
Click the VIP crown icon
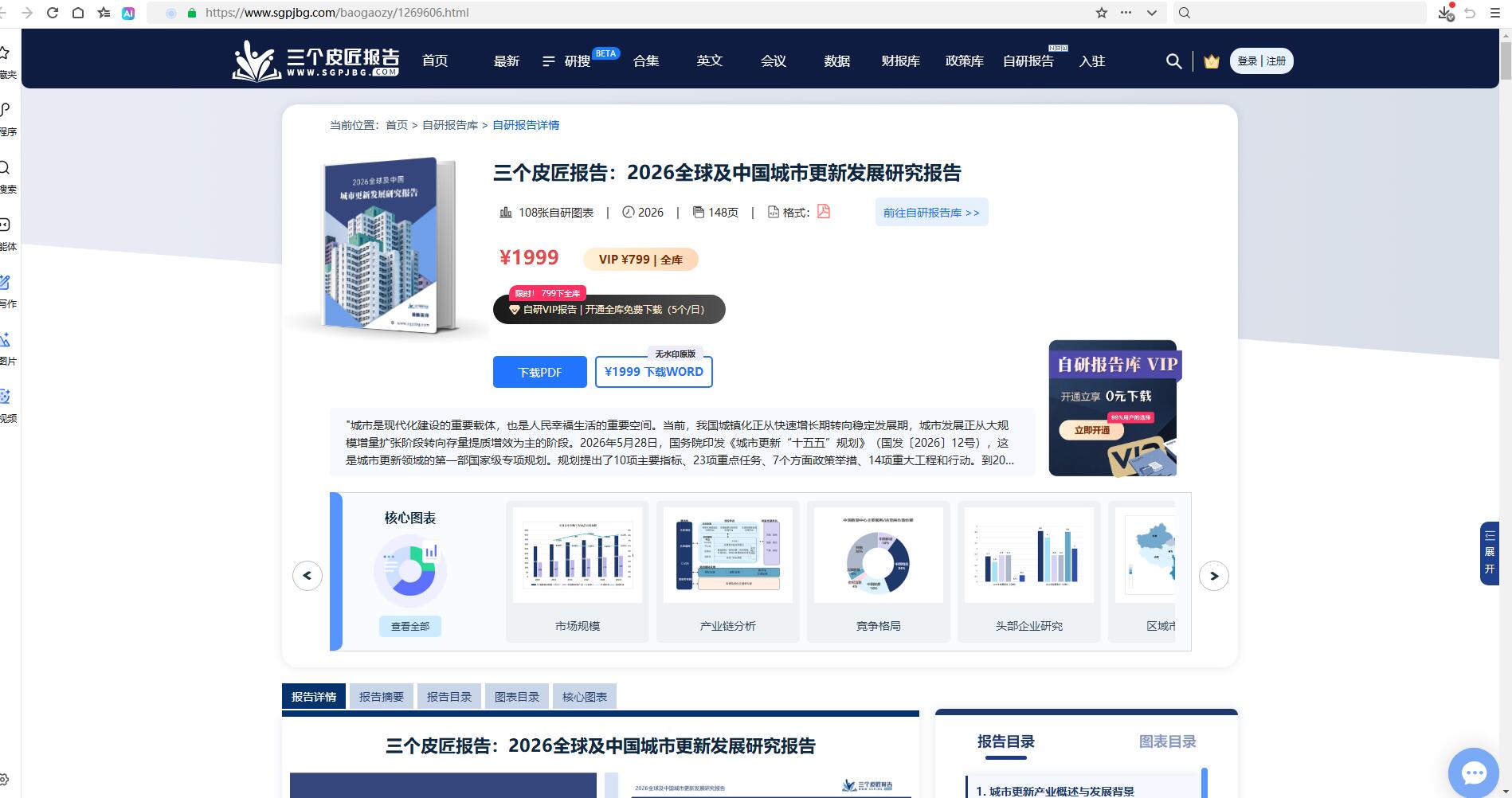pos(1212,61)
